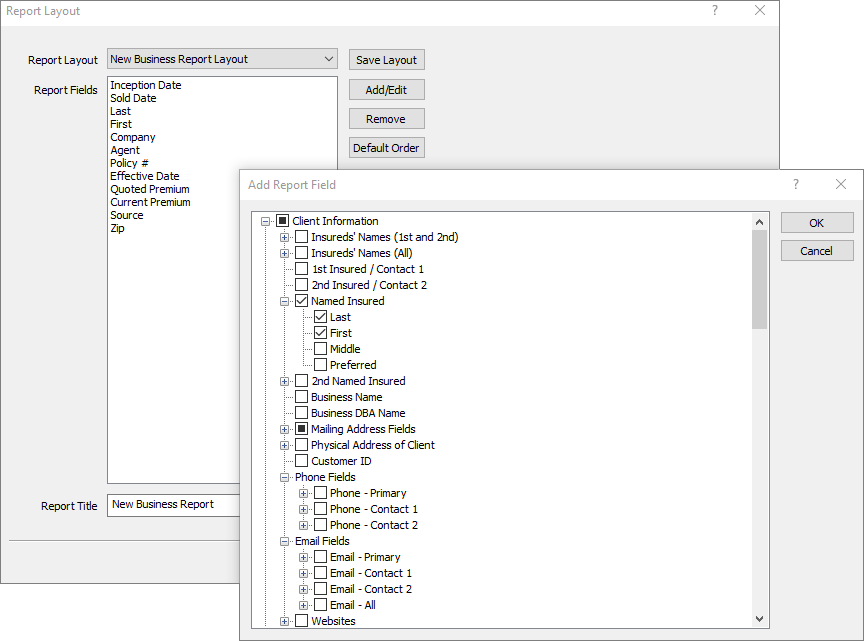Click the Add Report Field help icon
Screen dimensions: 864x641
coord(795,184)
